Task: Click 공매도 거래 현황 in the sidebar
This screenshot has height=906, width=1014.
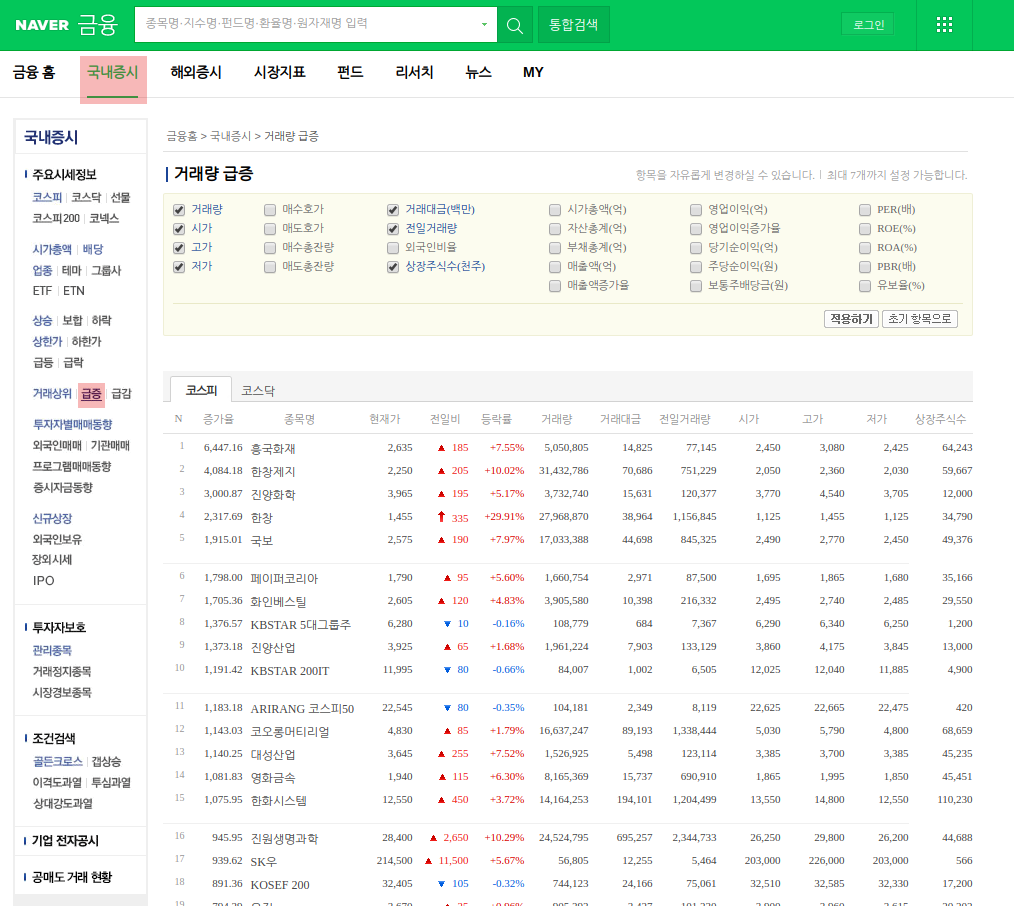Action: coord(72,877)
